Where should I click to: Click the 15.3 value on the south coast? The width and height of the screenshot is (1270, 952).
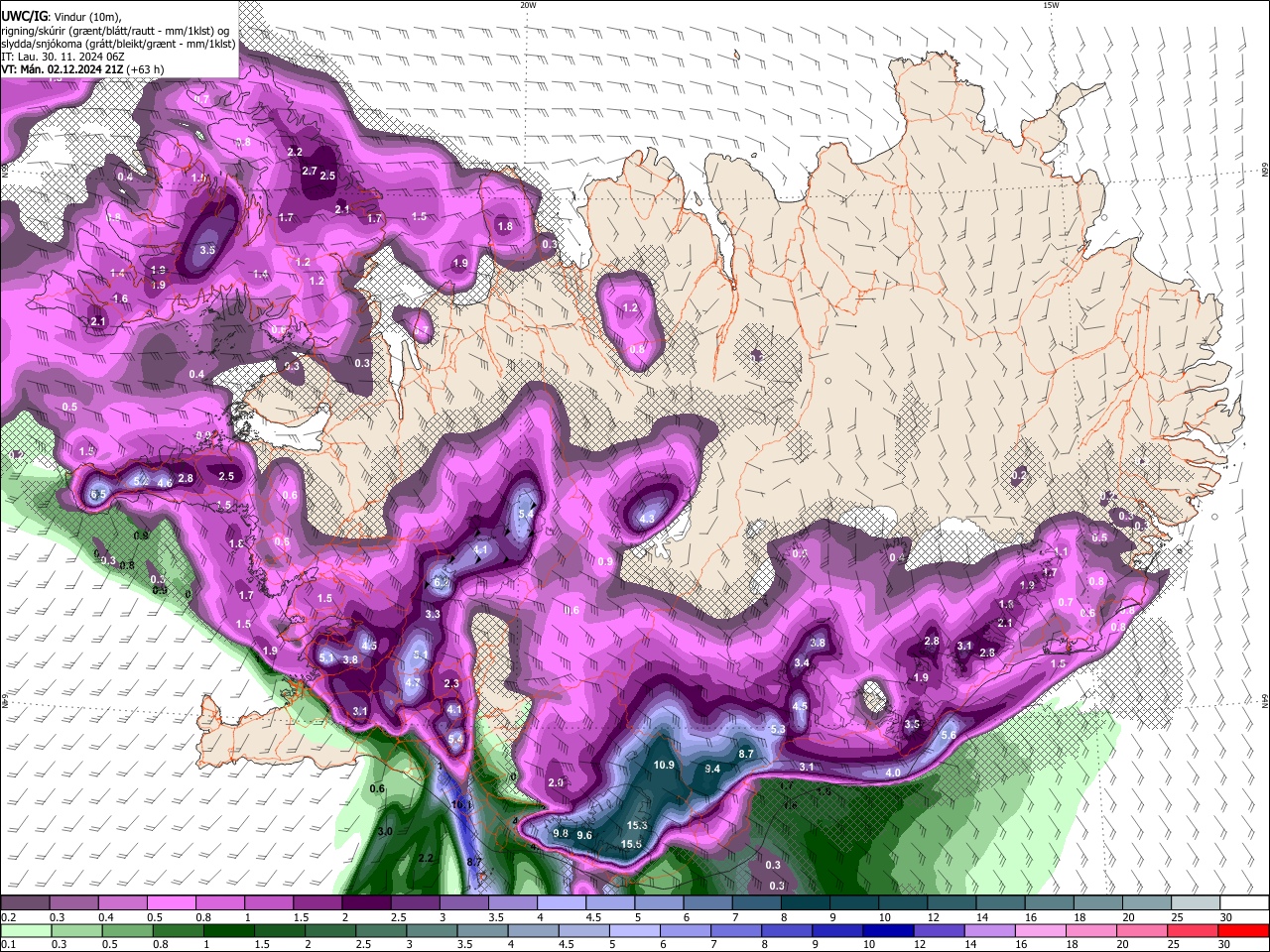coord(636,825)
